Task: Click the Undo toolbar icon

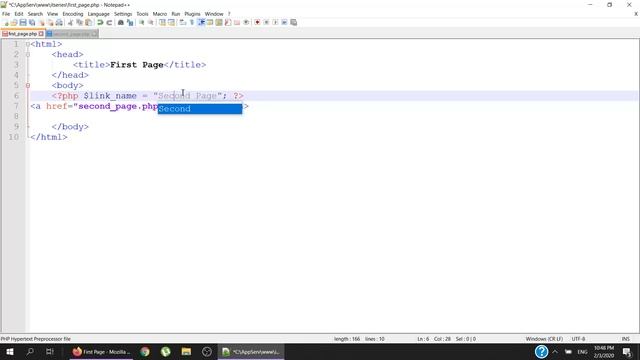Action: [100, 22]
